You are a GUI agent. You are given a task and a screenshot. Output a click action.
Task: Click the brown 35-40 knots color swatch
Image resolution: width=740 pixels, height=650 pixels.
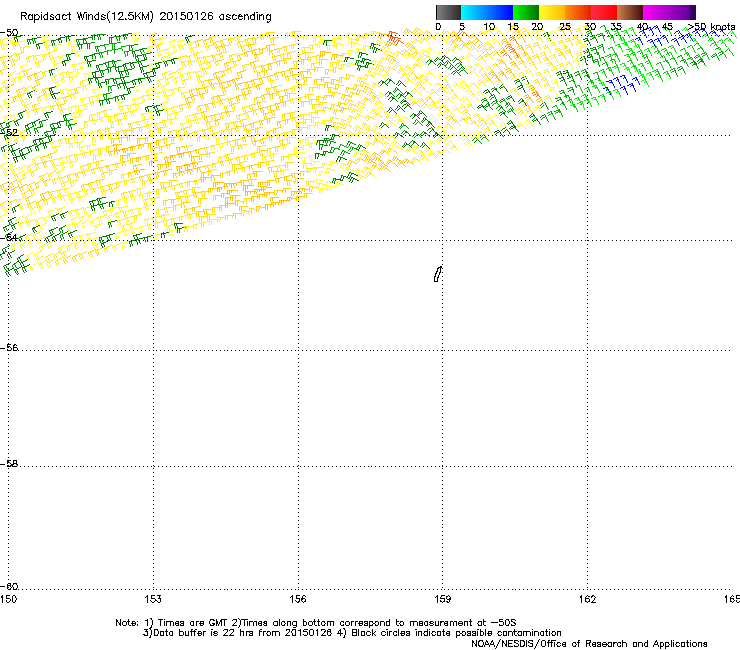[630, 12]
